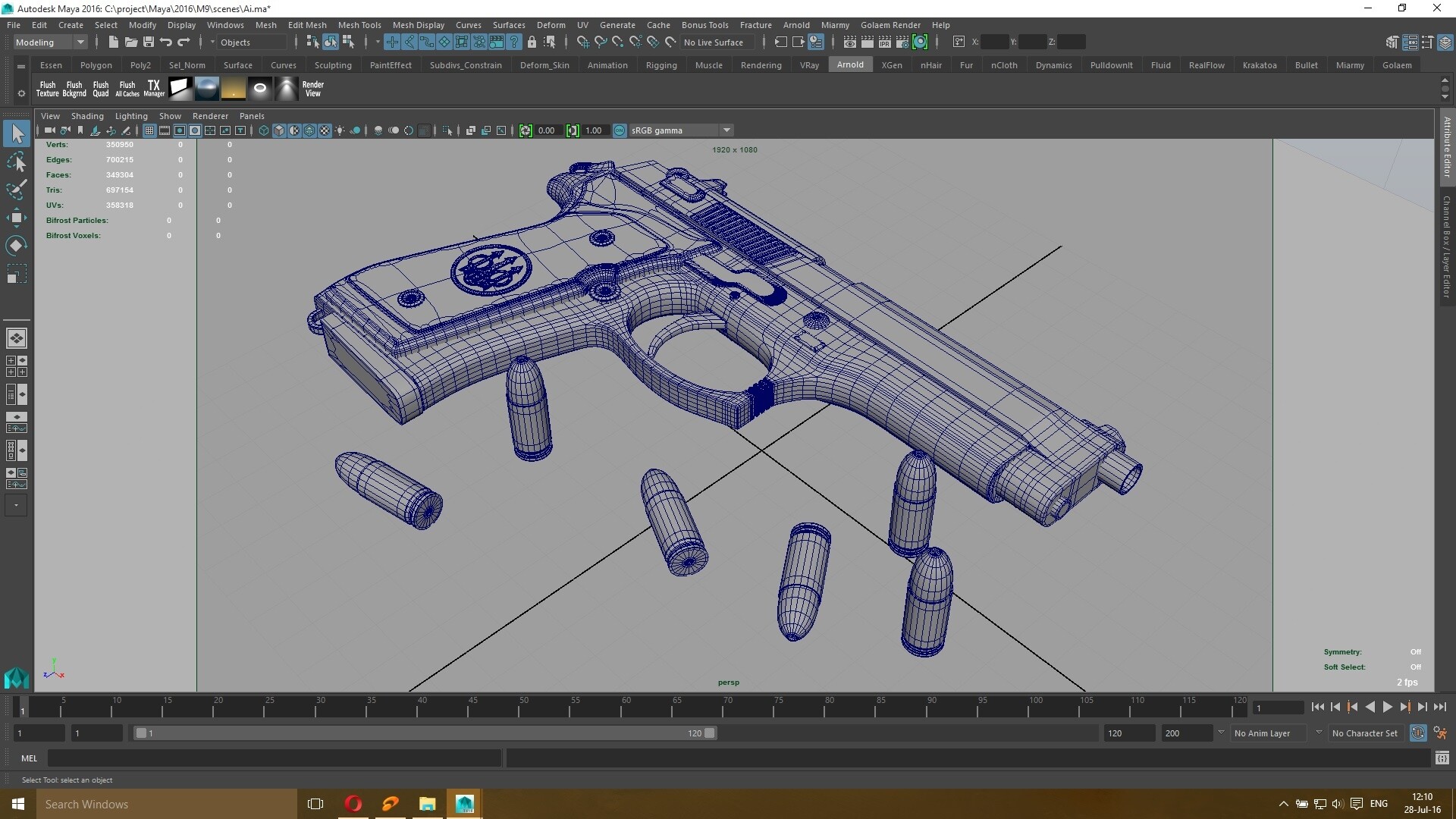1456x819 pixels.
Task: Select the Rotate tool in toolbox
Action: tap(16, 246)
